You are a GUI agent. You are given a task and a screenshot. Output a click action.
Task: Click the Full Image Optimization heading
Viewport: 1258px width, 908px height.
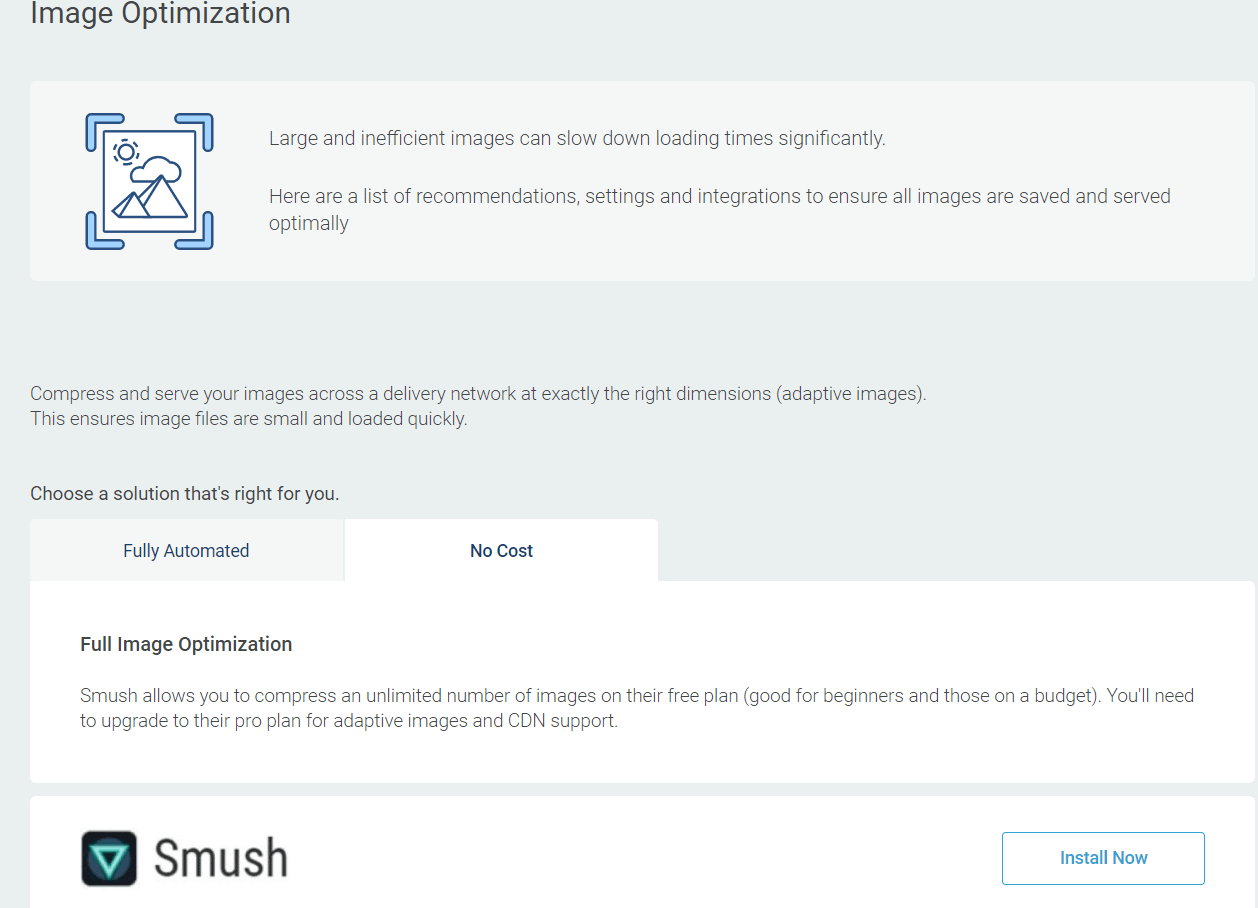[186, 645]
